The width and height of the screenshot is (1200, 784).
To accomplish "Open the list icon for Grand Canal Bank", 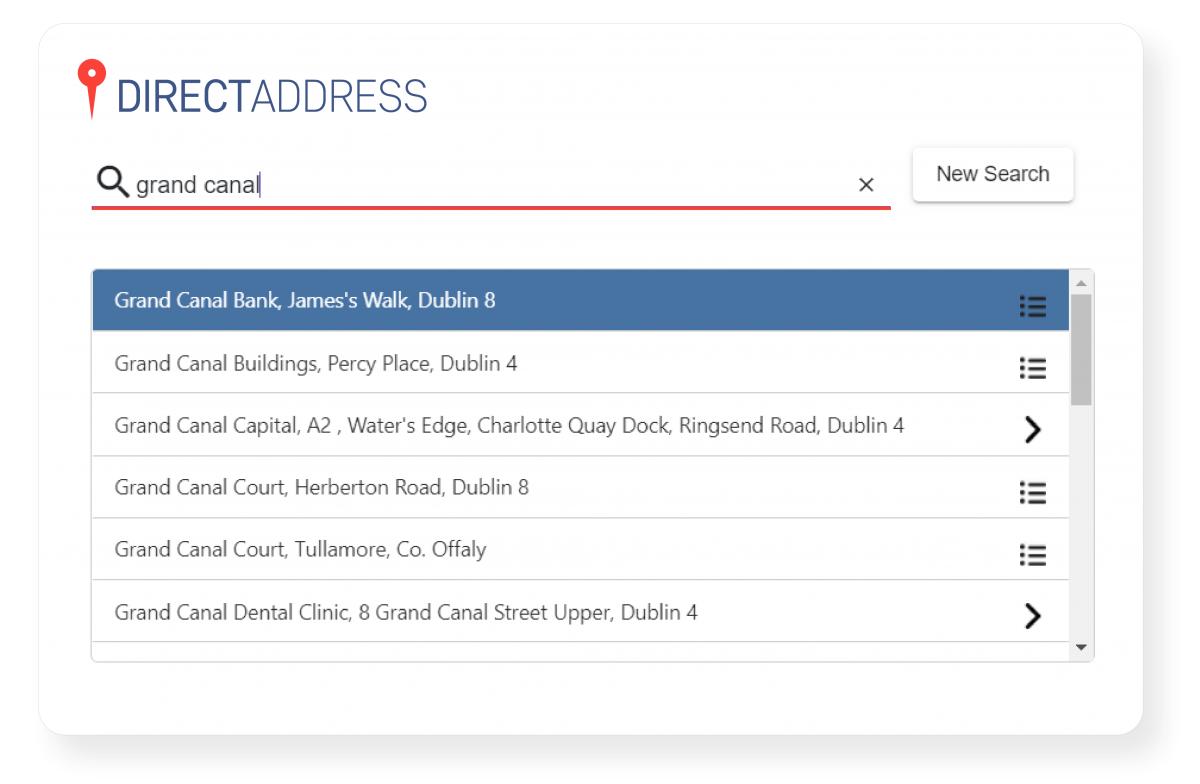I will [1033, 306].
